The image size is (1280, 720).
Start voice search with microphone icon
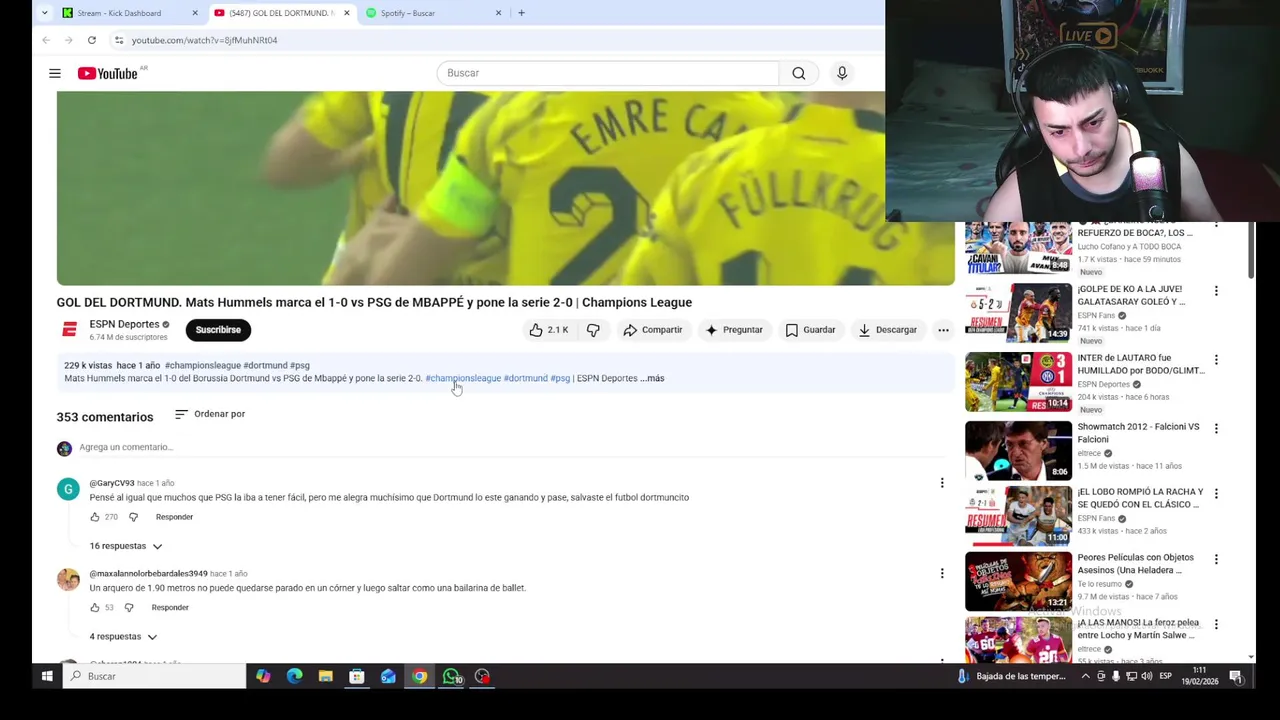click(x=842, y=73)
